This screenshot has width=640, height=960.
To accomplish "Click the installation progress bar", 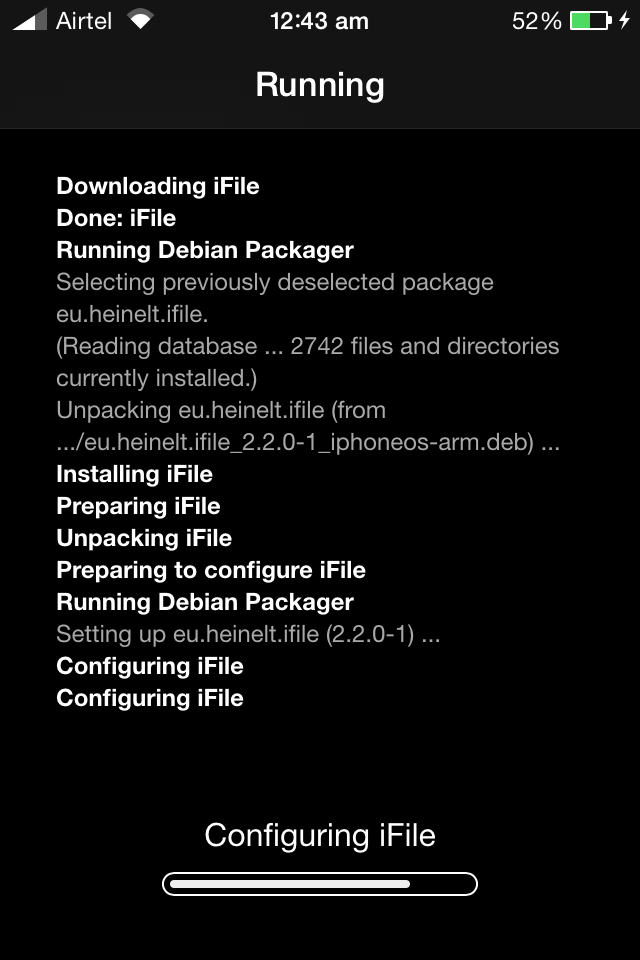I will (320, 883).
